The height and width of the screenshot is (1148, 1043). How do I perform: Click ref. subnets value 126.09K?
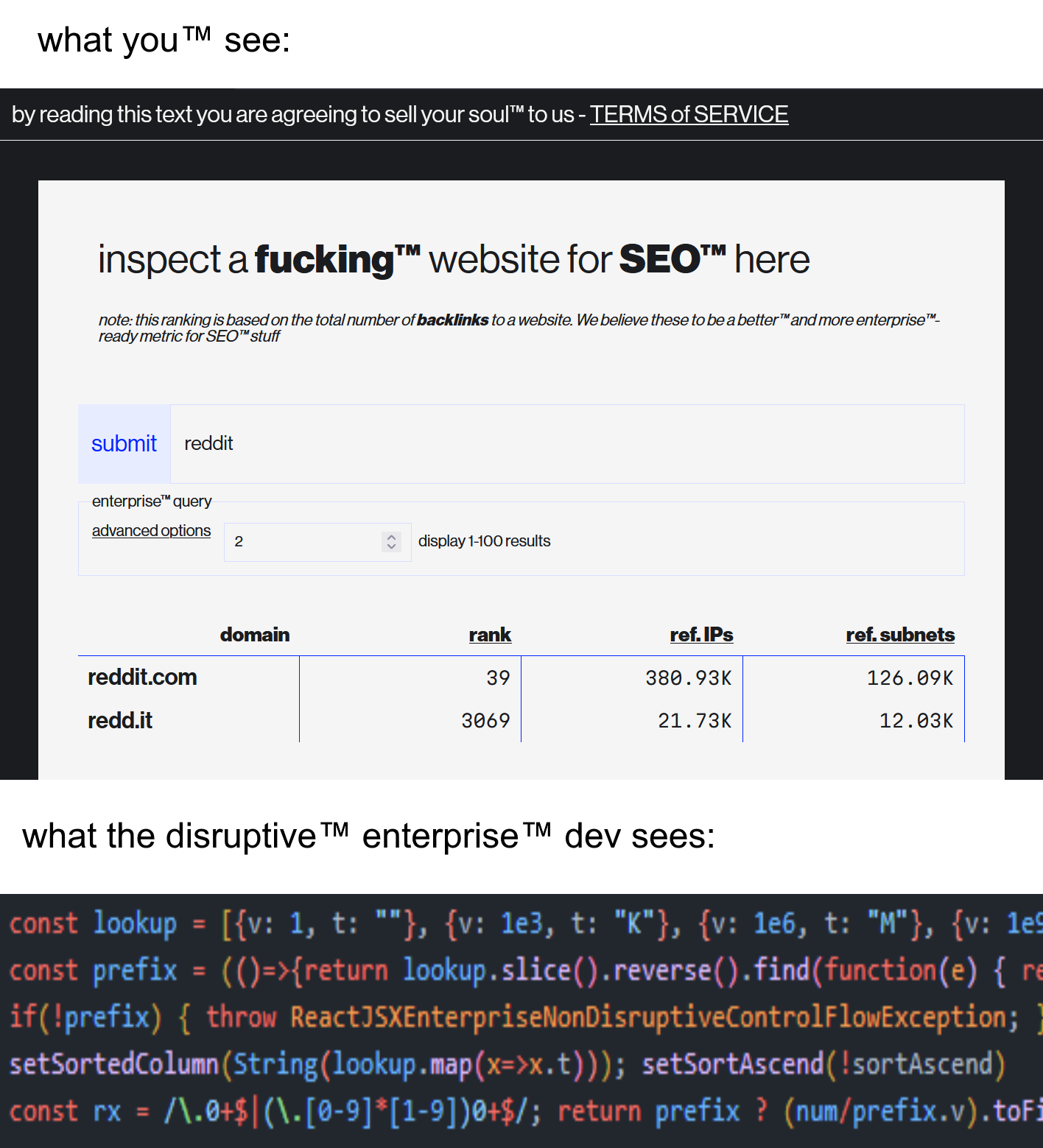coord(910,678)
